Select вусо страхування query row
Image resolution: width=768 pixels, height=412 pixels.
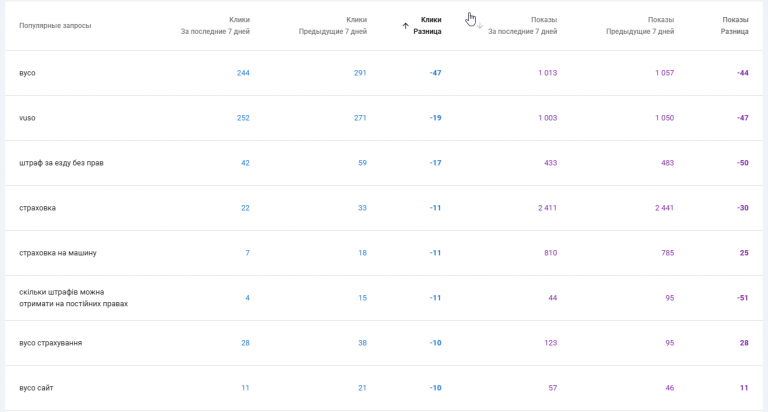pyautogui.click(x=384, y=343)
